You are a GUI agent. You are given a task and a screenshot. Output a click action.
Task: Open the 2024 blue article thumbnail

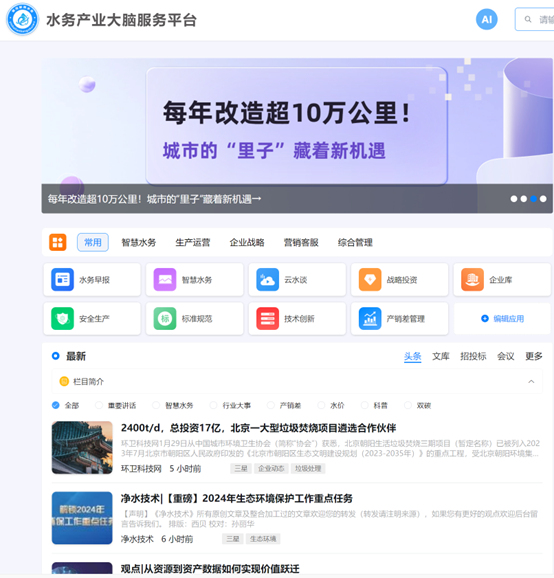click(82, 518)
